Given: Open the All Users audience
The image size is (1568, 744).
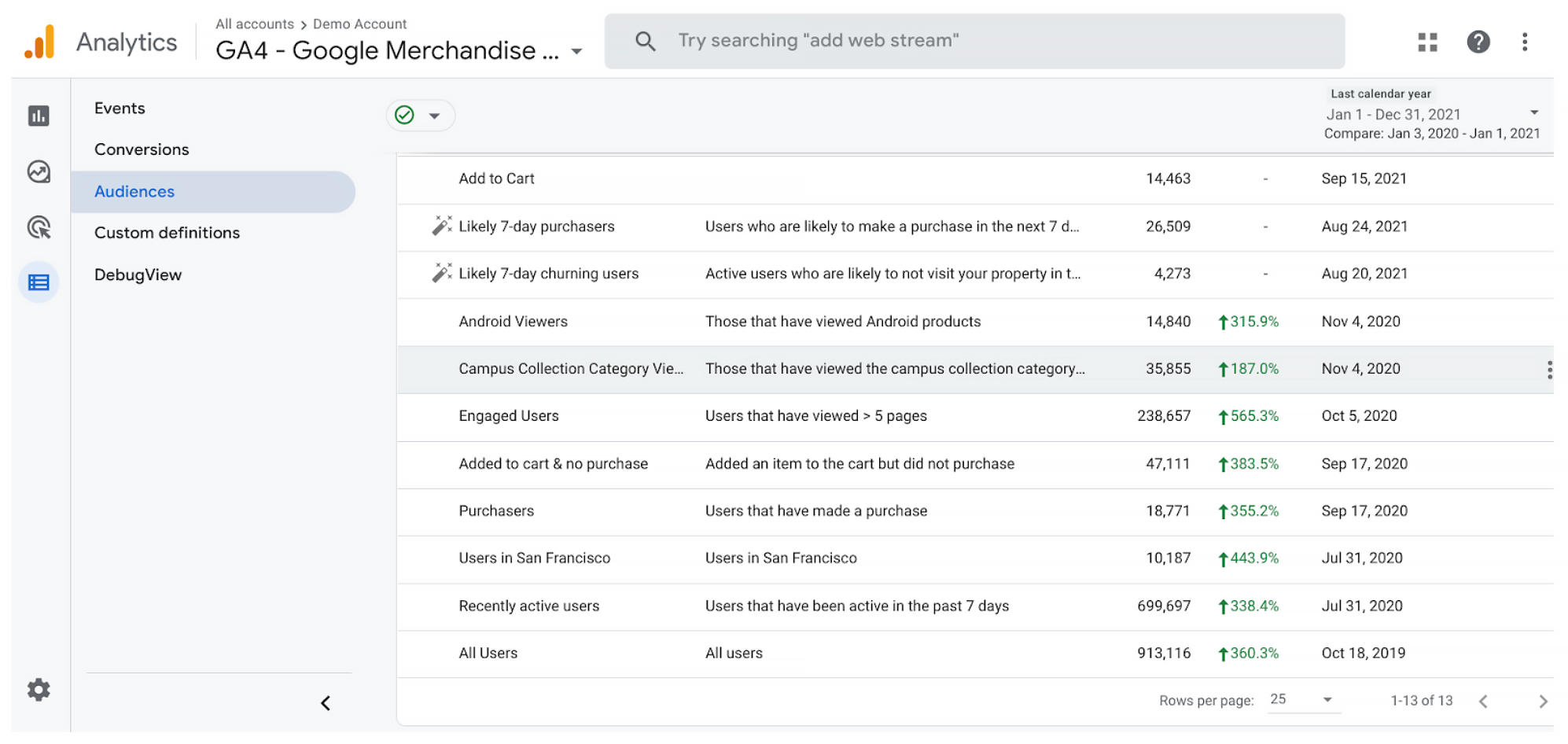Looking at the screenshot, I should [488, 654].
